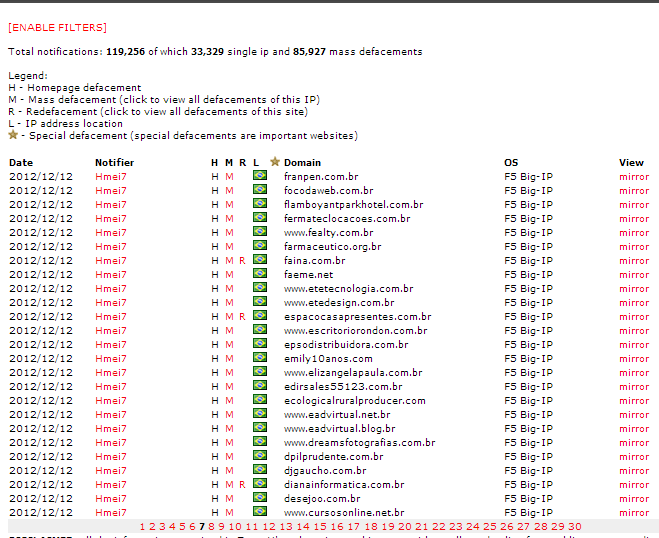Click the R link for espacocasapresentes.com.br
Image resolution: width=659 pixels, height=538 pixels.
coord(242,317)
